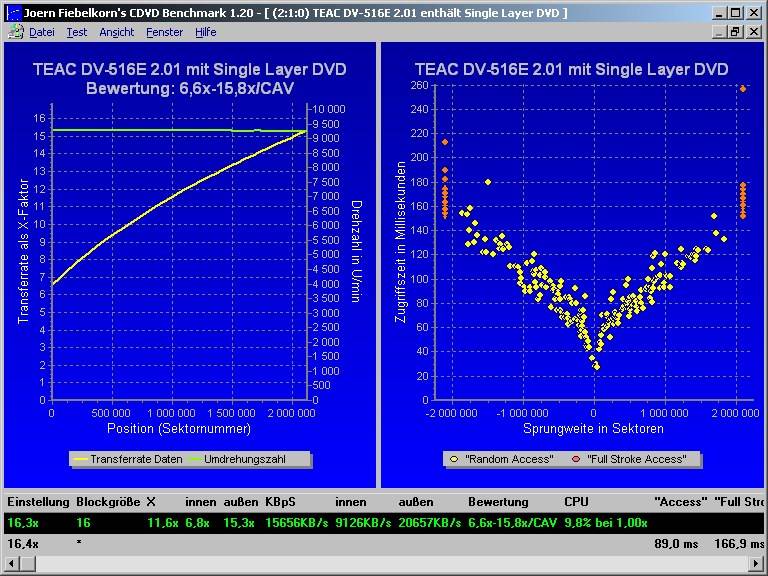Viewport: 768px width, 576px height.
Task: Click the "Access" column header
Action: pyautogui.click(x=681, y=502)
